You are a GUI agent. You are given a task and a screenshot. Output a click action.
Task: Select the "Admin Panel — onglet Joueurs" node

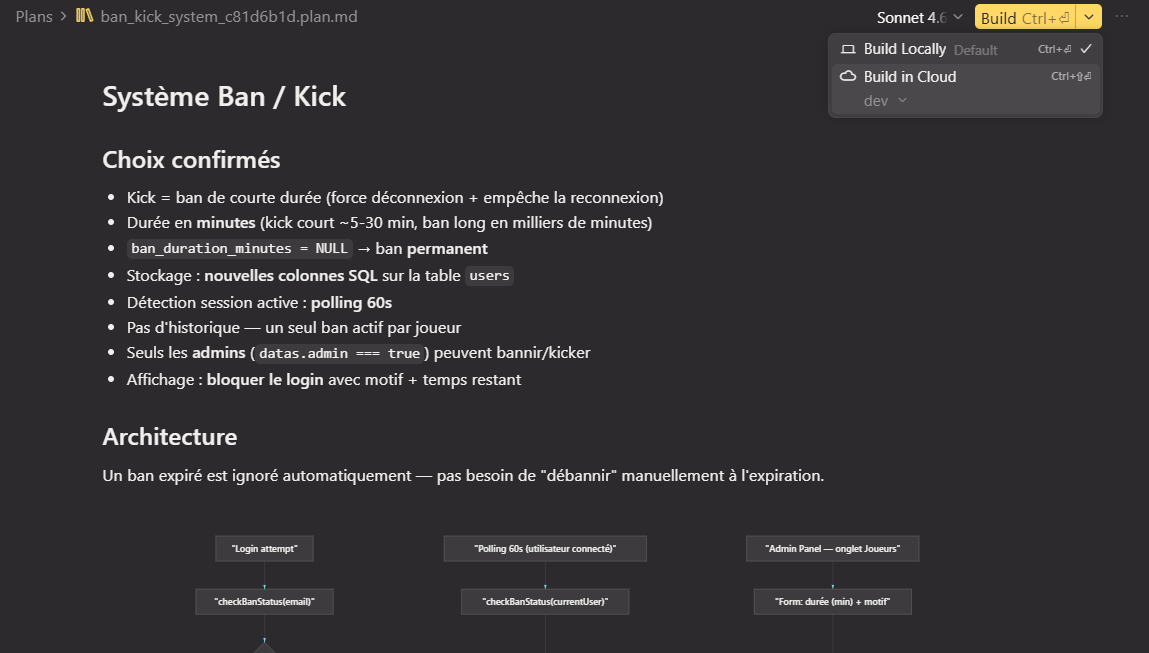pos(832,548)
